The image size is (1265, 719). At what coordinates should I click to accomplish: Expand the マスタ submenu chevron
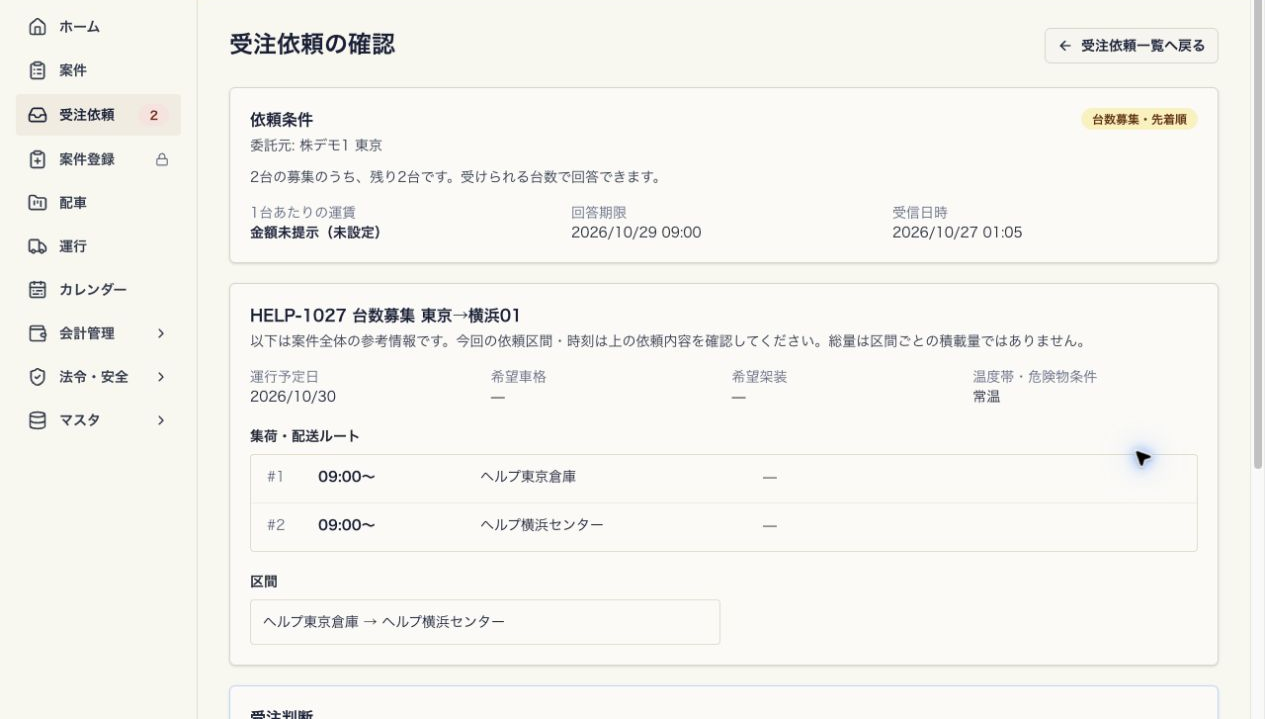pos(161,421)
